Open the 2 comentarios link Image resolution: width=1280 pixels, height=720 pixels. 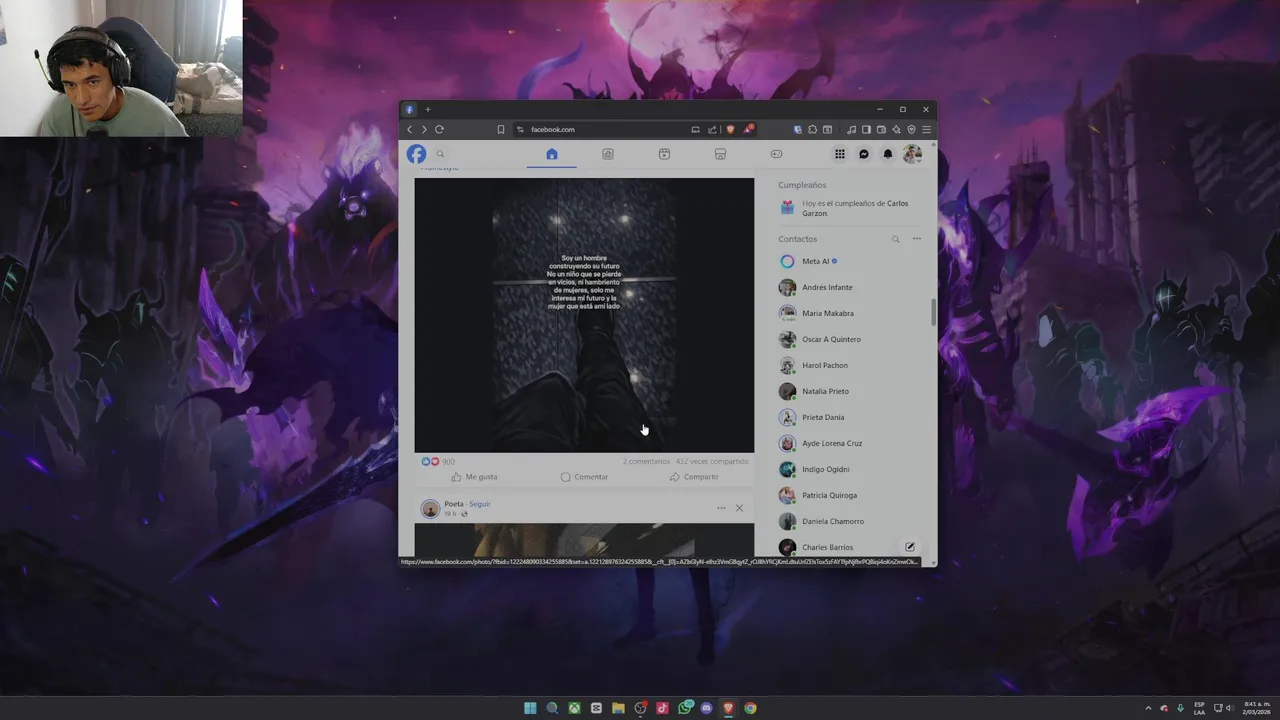[x=646, y=461]
